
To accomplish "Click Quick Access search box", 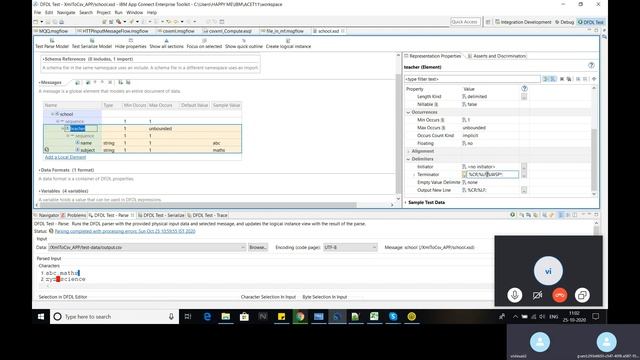I will (464, 22).
